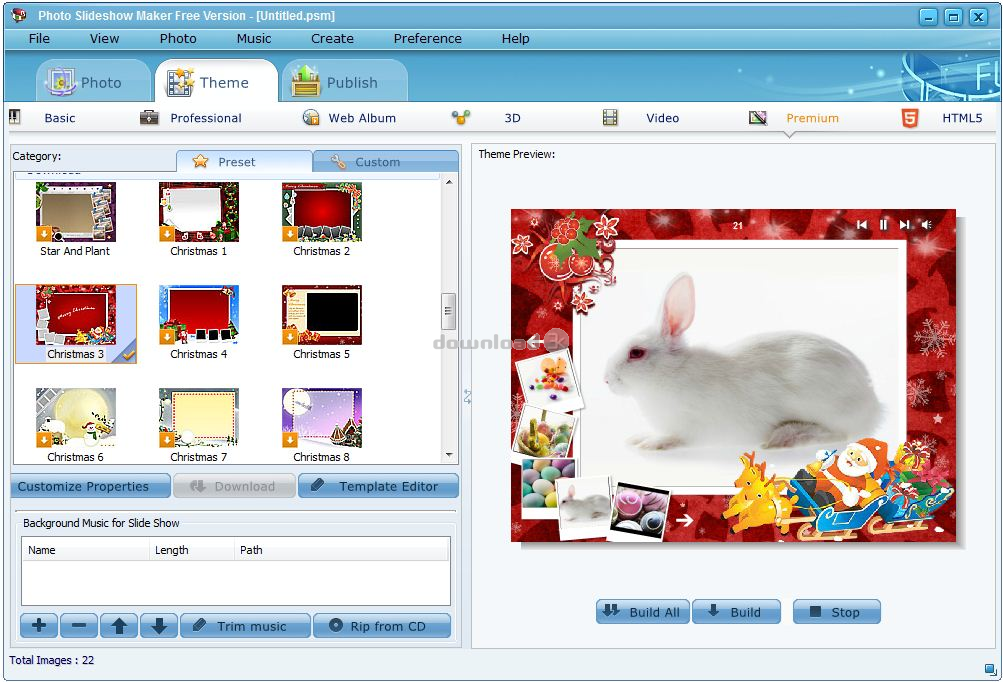Switch to the Custom tab
Image resolution: width=1003 pixels, height=682 pixels.
point(386,161)
